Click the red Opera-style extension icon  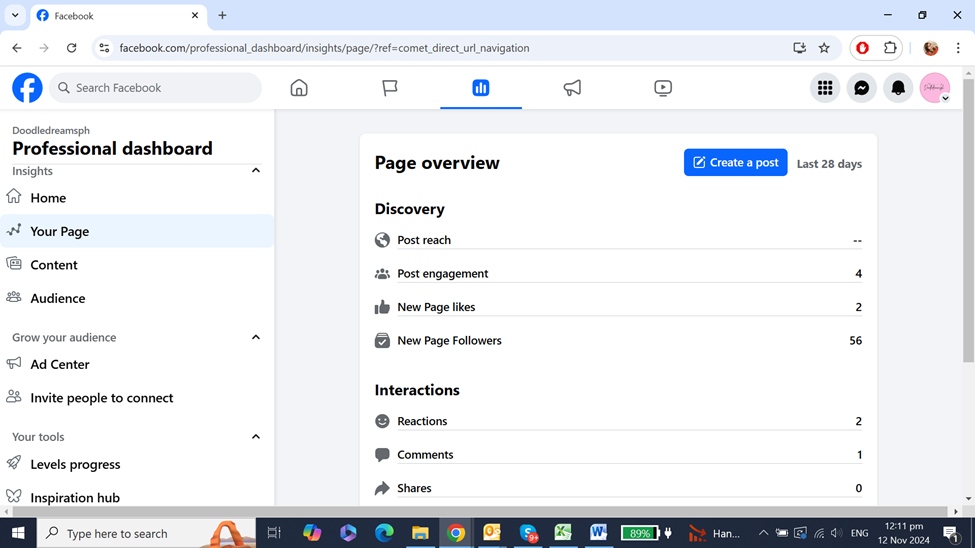pyautogui.click(x=862, y=48)
